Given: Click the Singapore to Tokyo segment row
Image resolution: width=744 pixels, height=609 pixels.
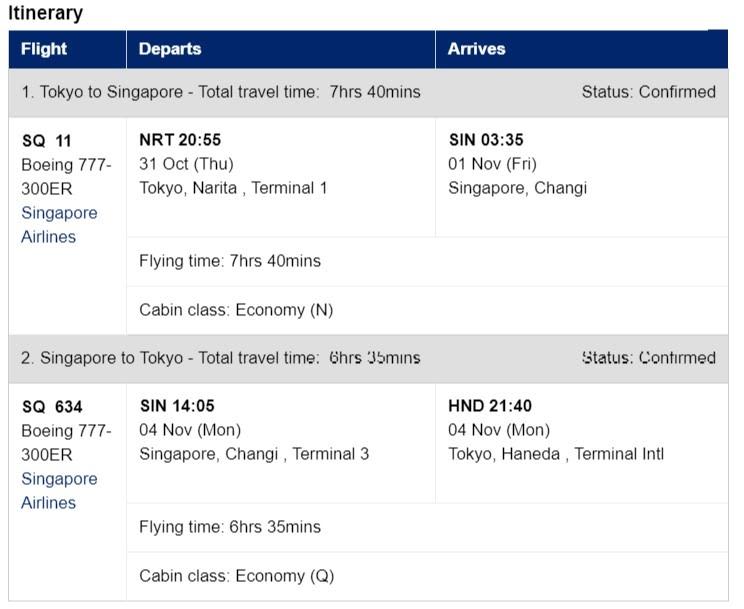Looking at the screenshot, I should point(368,358).
